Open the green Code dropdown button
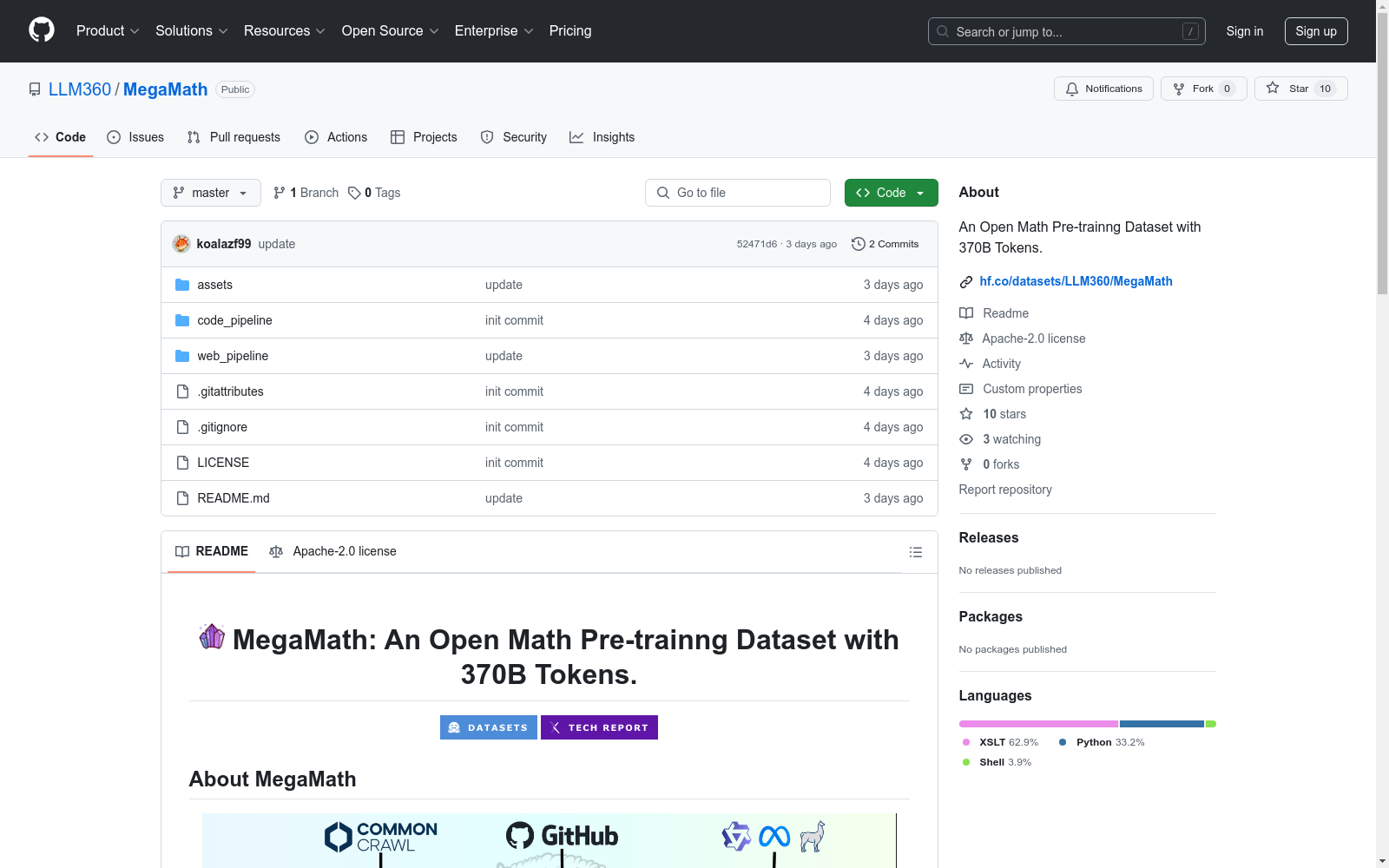The width and height of the screenshot is (1389, 868). [x=891, y=193]
